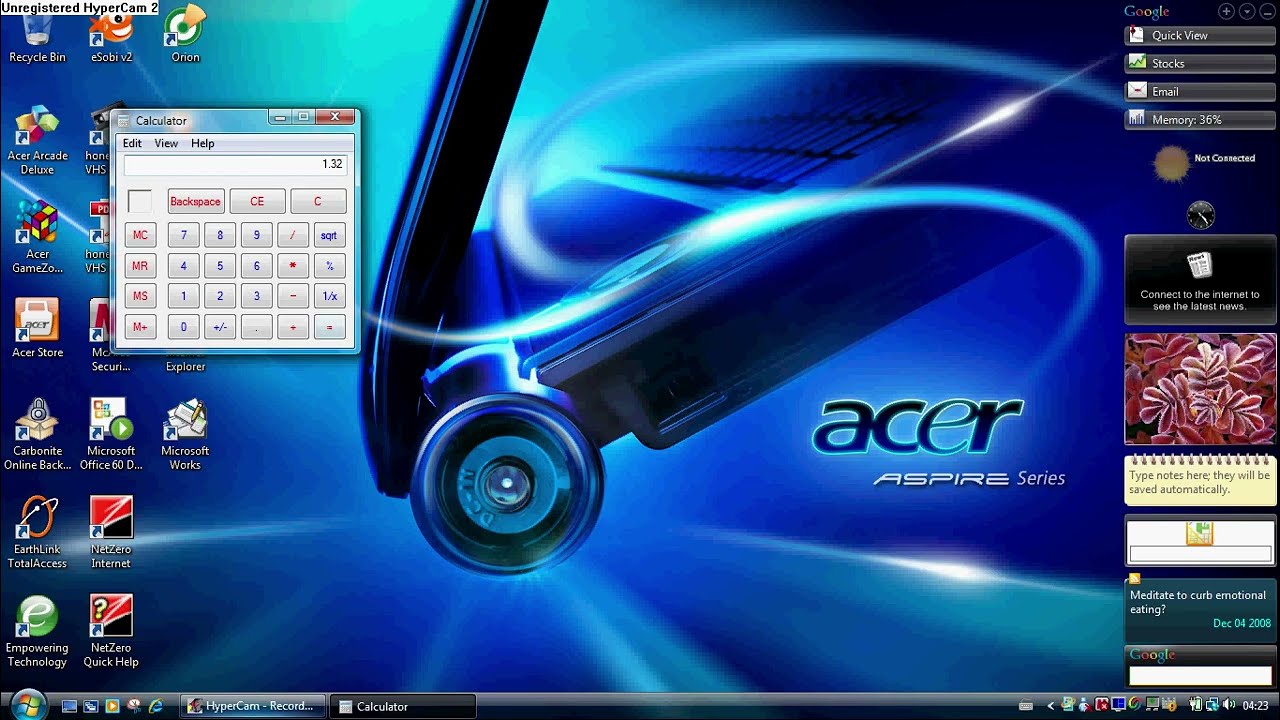This screenshot has height=720, width=1280.
Task: Click the divide key in Calculator
Action: [293, 236]
